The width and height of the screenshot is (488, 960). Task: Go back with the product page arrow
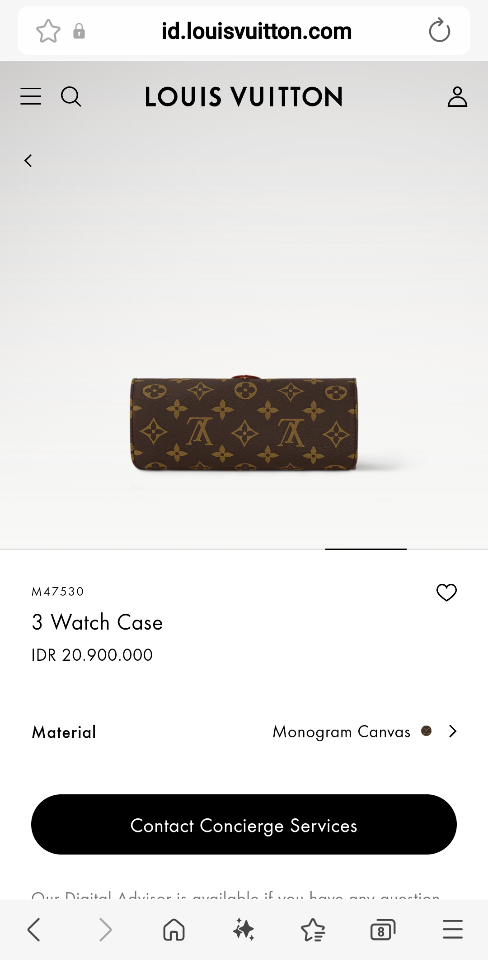28,160
